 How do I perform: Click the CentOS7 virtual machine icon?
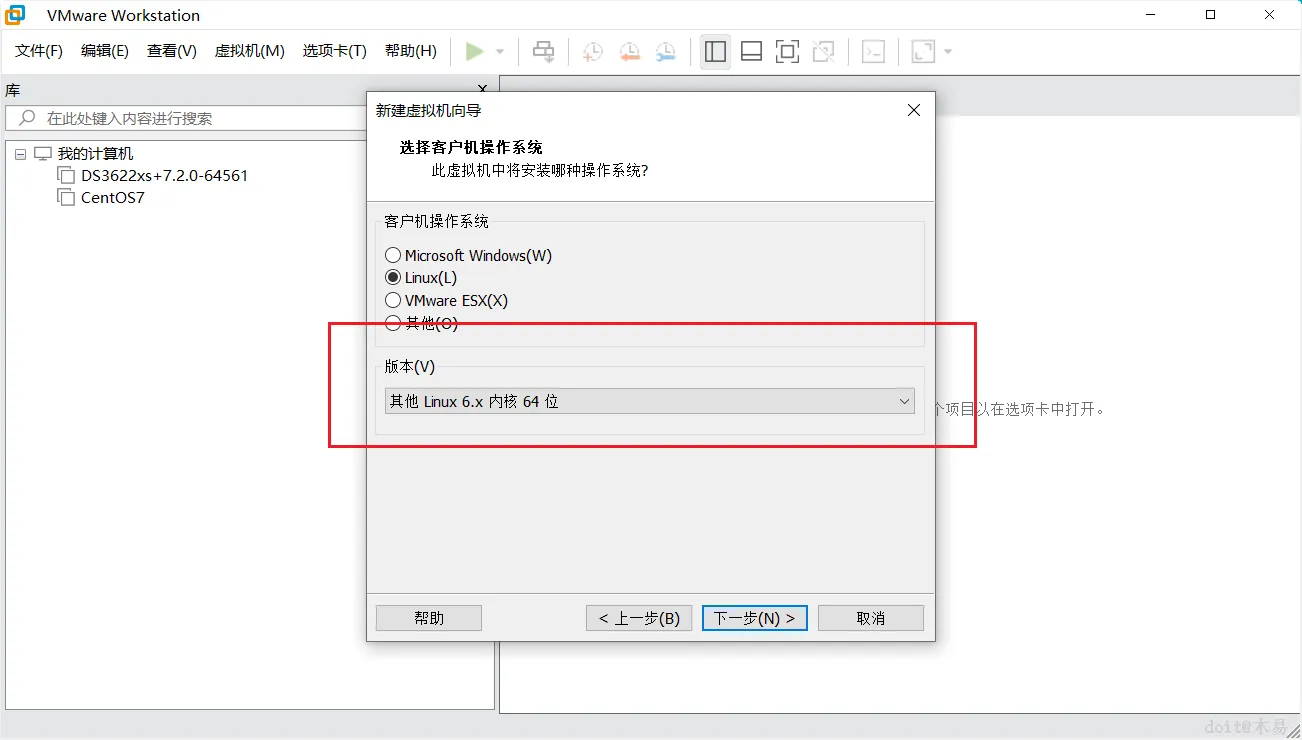(65, 197)
